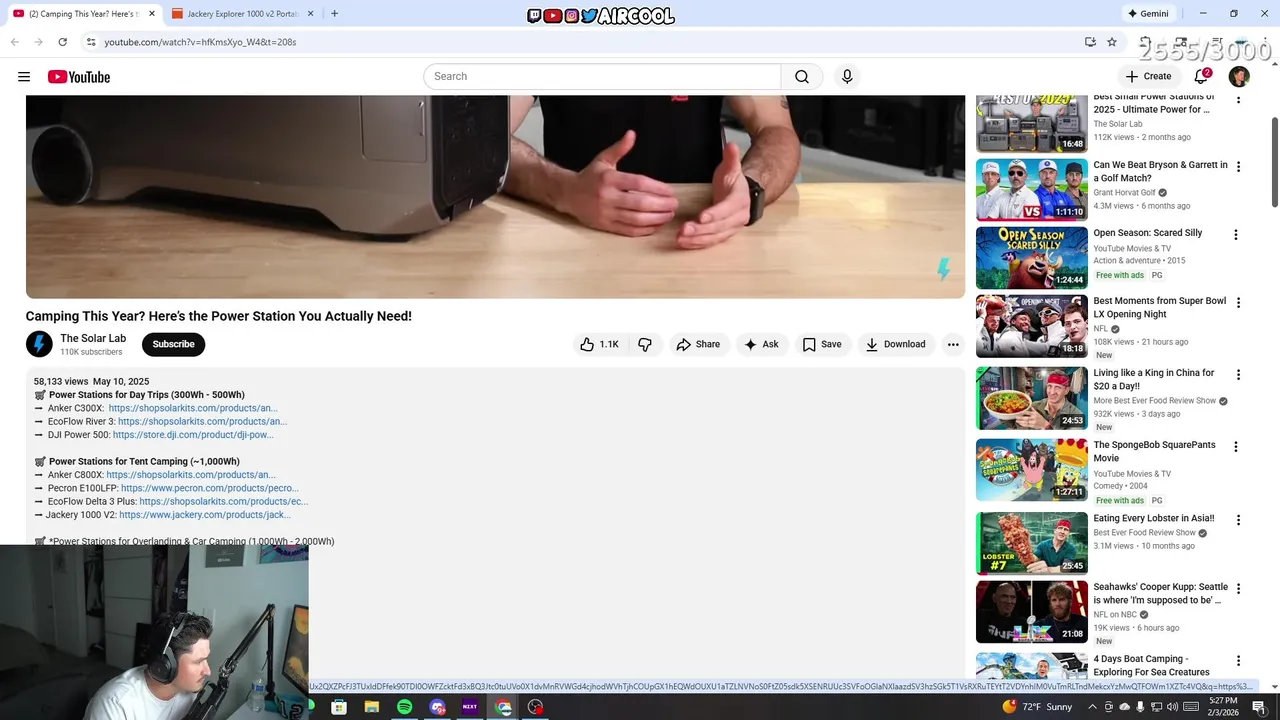Image resolution: width=1280 pixels, height=720 pixels.
Task: Save the video to a playlist
Action: (x=821, y=344)
